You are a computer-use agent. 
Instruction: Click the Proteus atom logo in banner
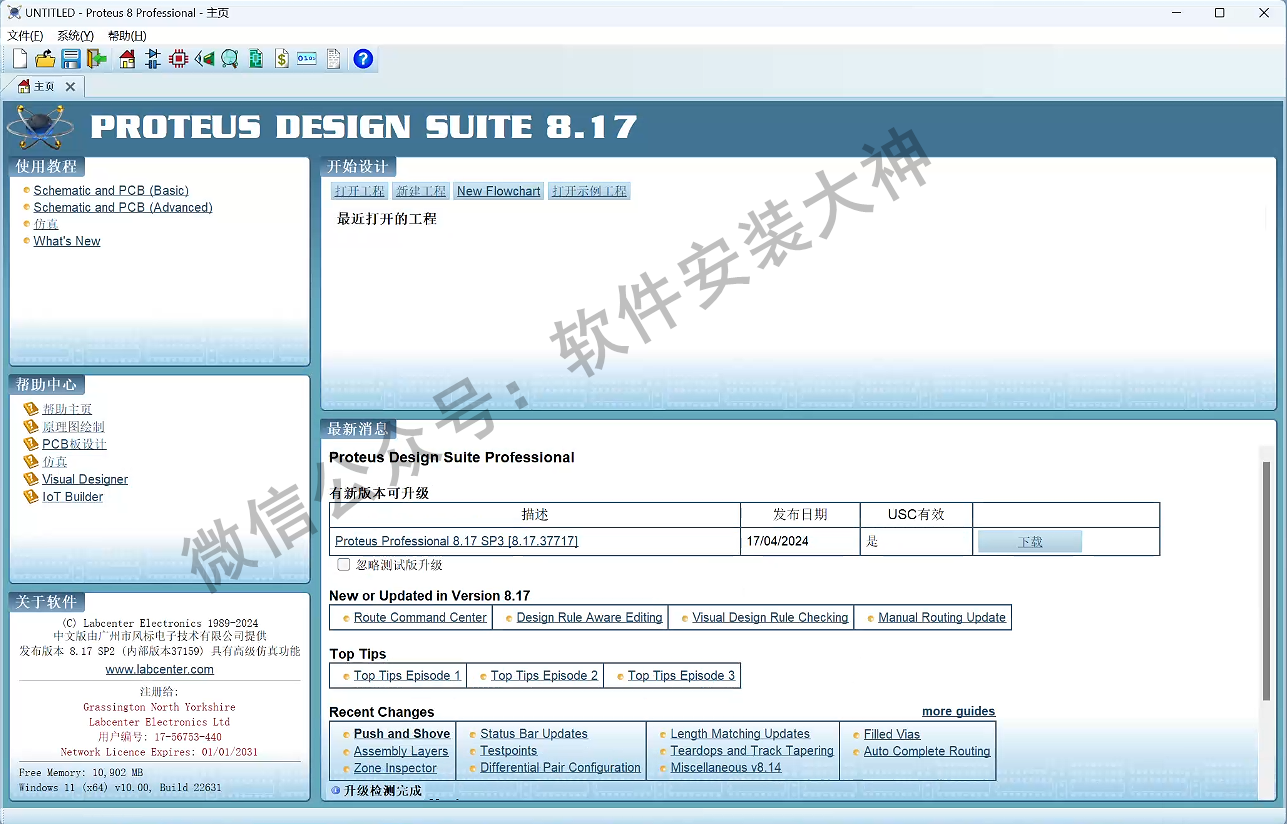40,127
